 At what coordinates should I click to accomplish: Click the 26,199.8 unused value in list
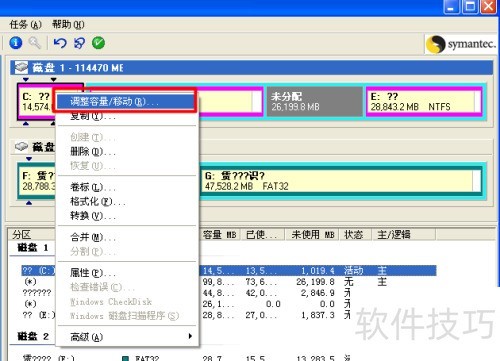point(315,282)
